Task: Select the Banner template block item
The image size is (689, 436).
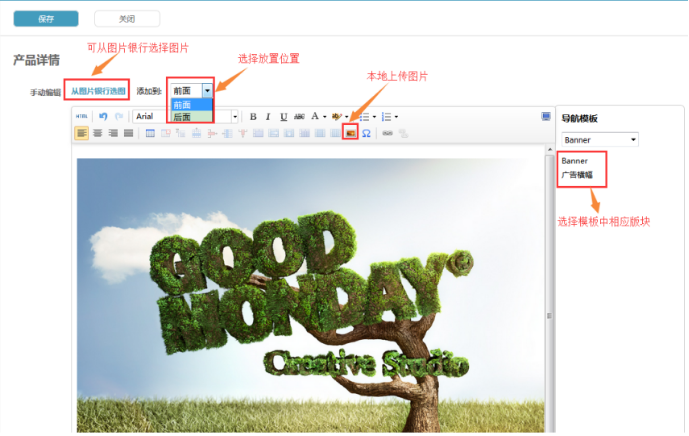Action: (574, 161)
